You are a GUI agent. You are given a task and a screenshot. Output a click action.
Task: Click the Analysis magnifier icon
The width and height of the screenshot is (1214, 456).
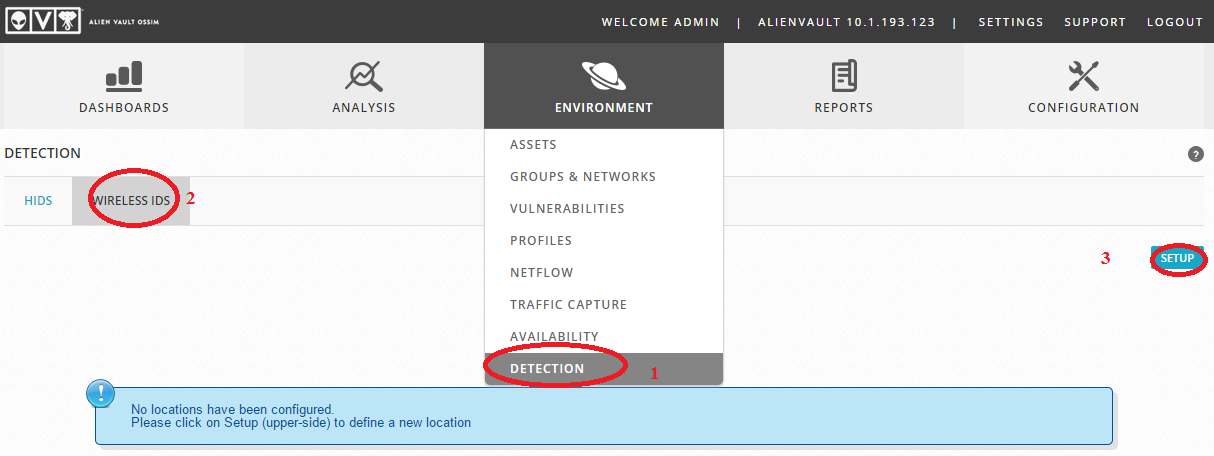(x=364, y=75)
